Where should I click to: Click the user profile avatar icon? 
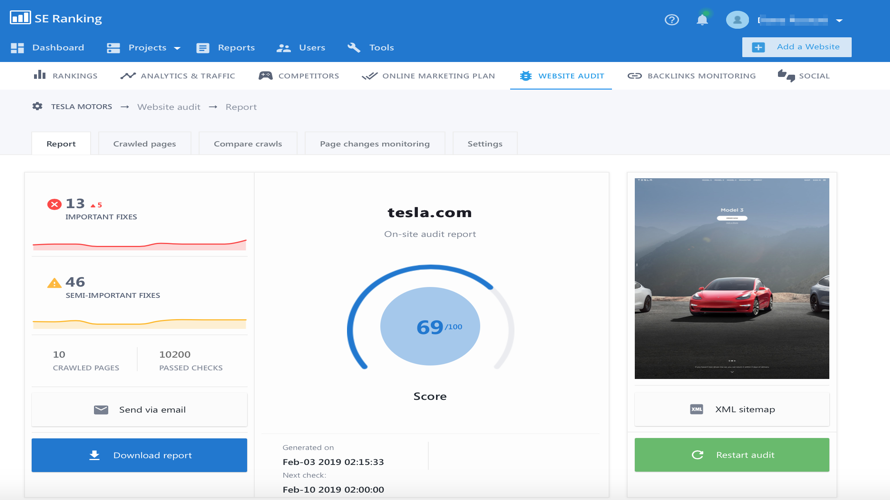(x=737, y=20)
